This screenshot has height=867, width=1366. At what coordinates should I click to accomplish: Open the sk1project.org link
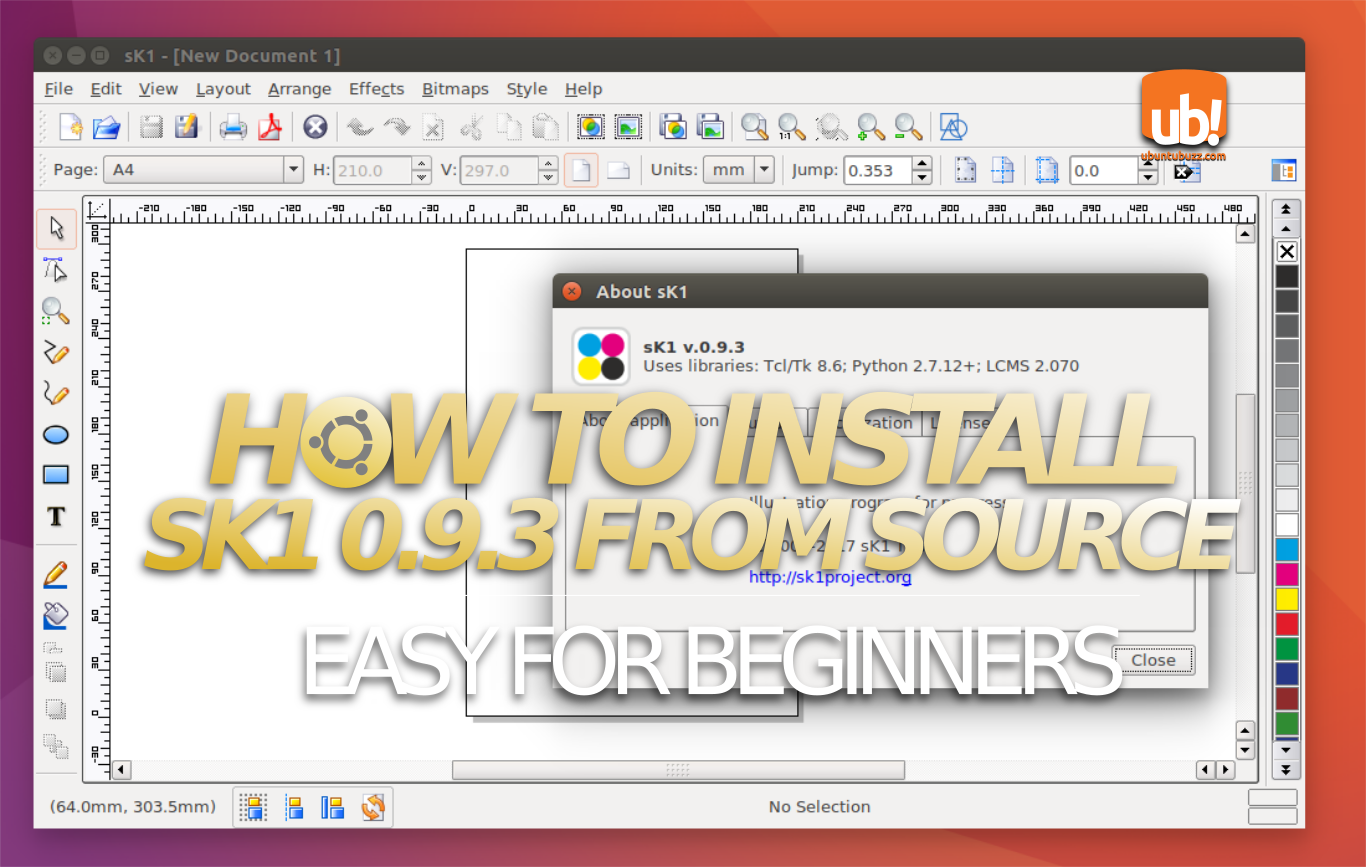pos(830,577)
